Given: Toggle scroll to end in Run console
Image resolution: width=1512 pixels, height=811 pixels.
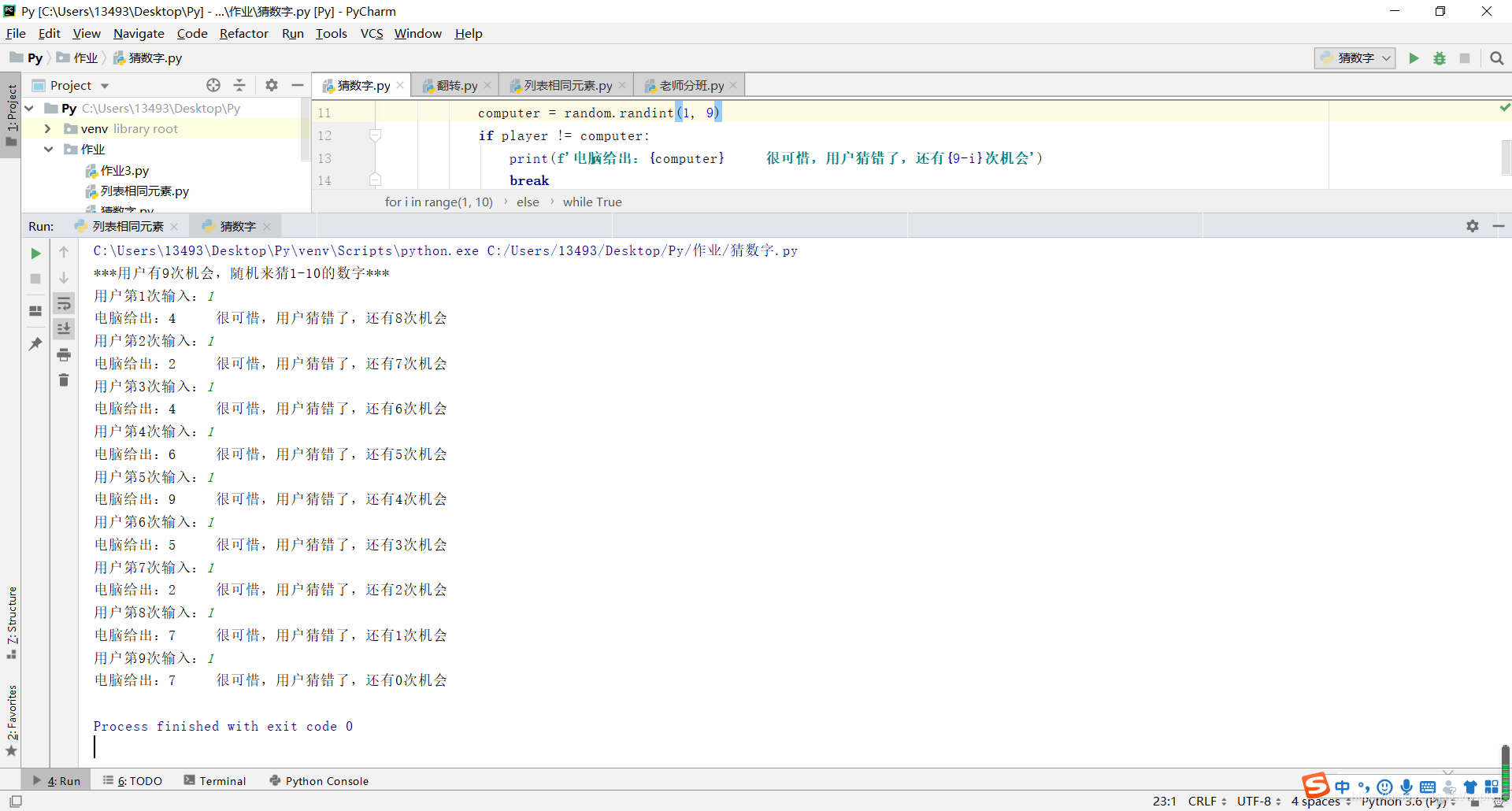Looking at the screenshot, I should click(64, 329).
